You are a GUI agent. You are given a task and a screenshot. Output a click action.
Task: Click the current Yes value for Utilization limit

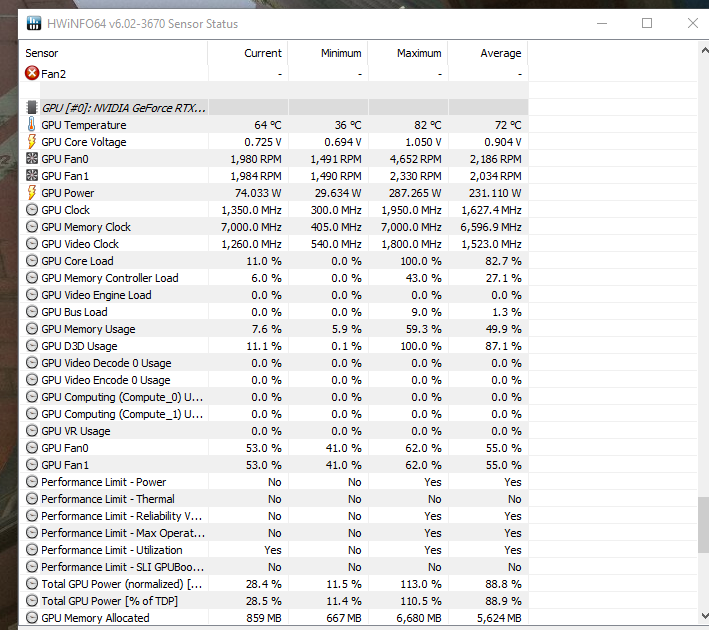point(273,550)
